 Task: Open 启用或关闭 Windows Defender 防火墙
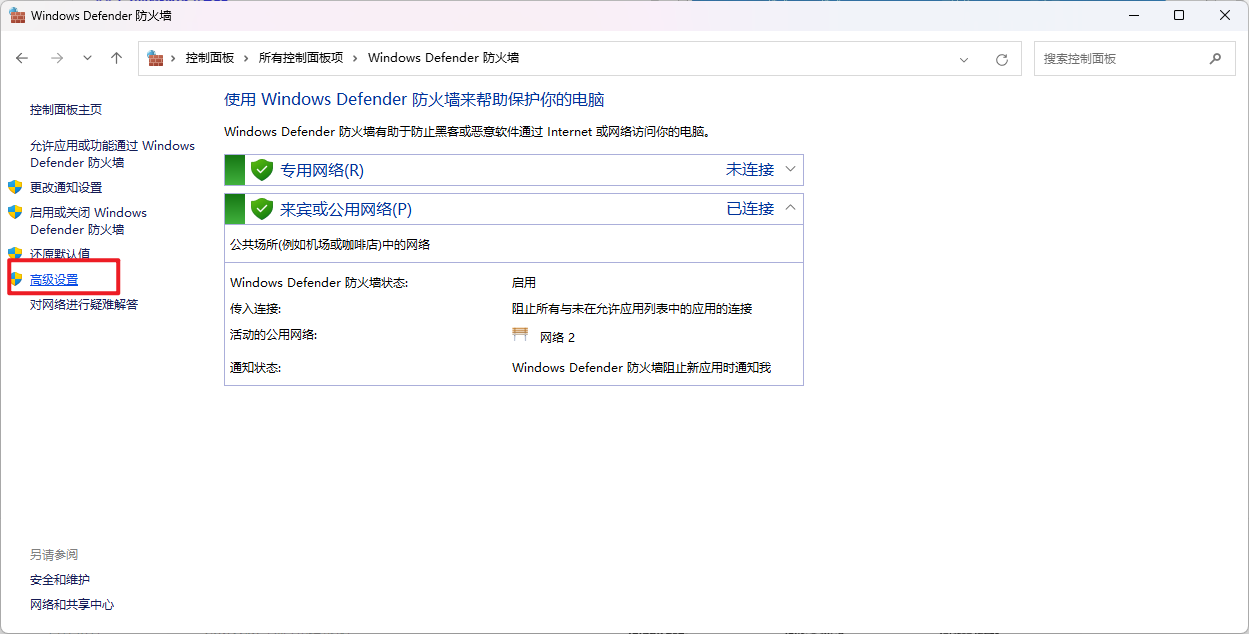pyautogui.click(x=88, y=221)
